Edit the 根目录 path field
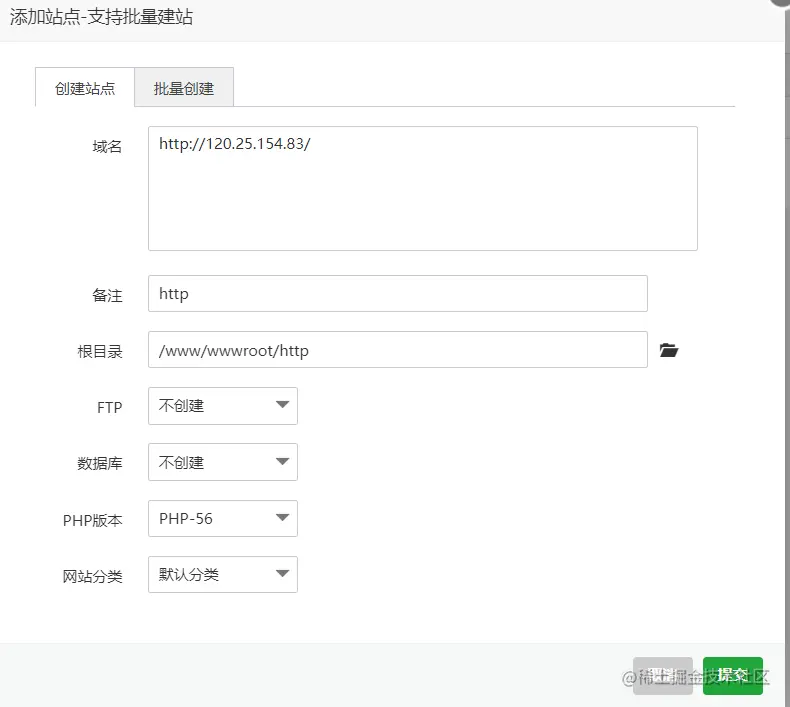Screen dimensions: 790x707 [398, 350]
